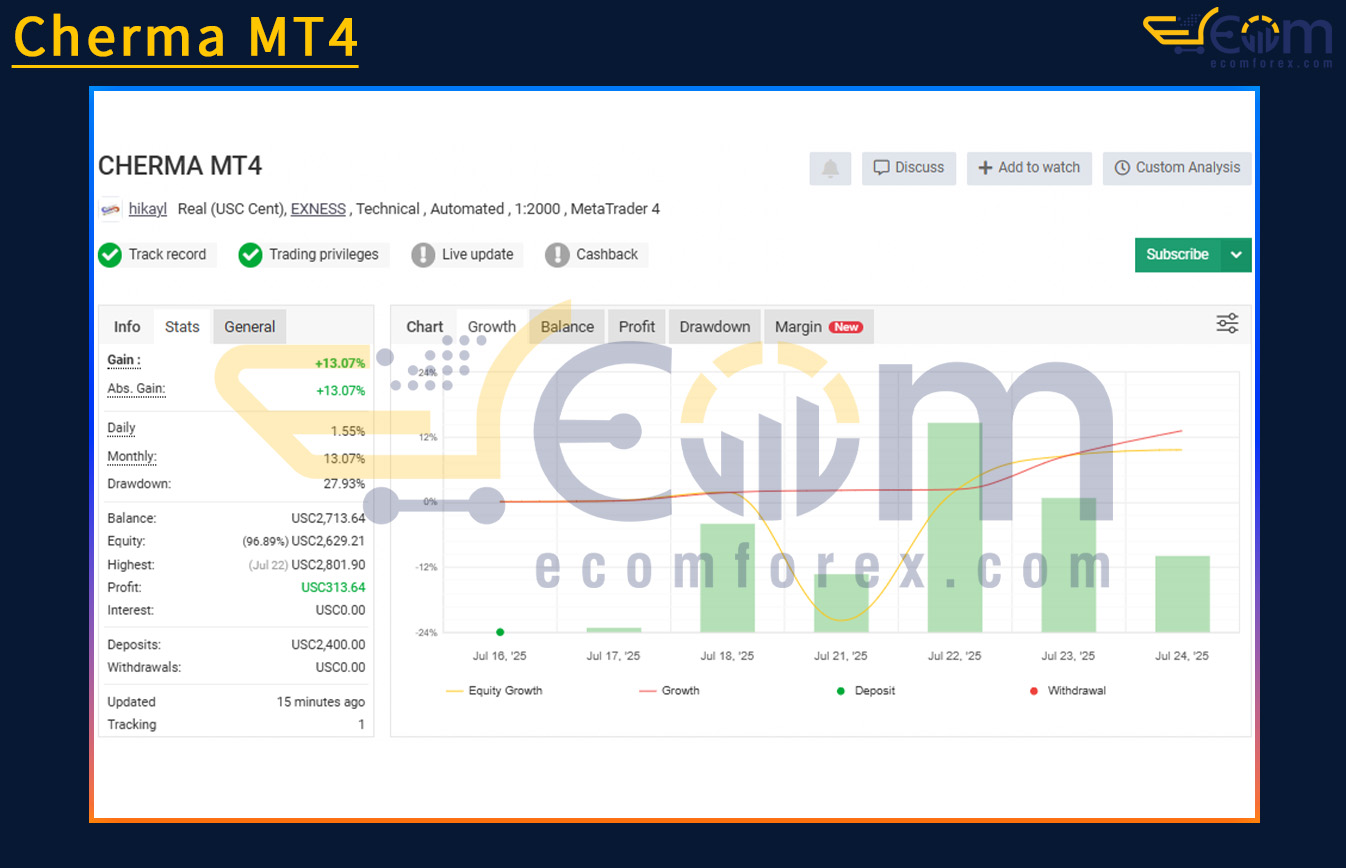
Task: Click the Add to watch button
Action: [x=1029, y=168]
